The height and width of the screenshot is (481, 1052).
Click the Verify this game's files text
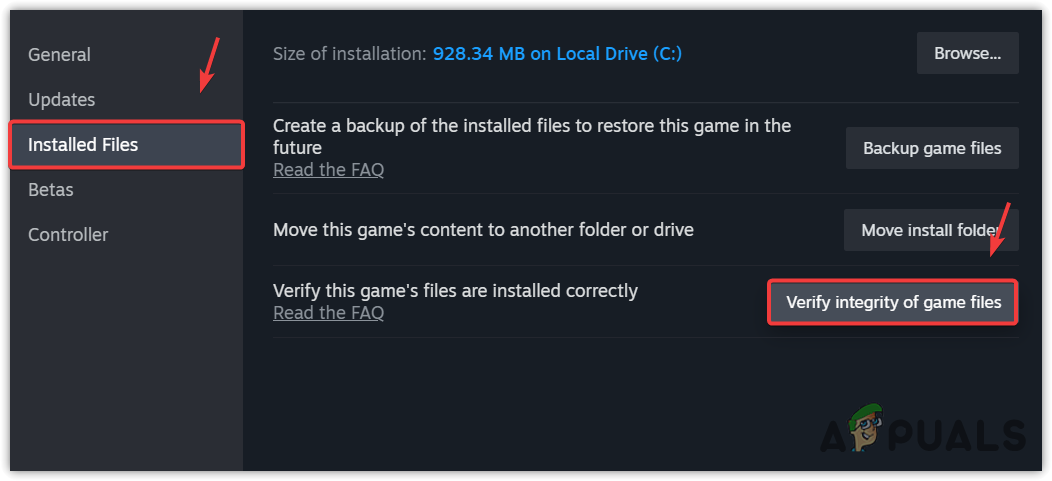455,291
